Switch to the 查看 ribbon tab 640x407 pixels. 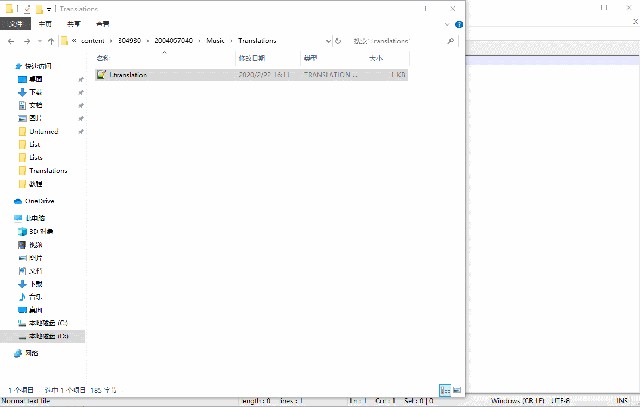(103, 23)
